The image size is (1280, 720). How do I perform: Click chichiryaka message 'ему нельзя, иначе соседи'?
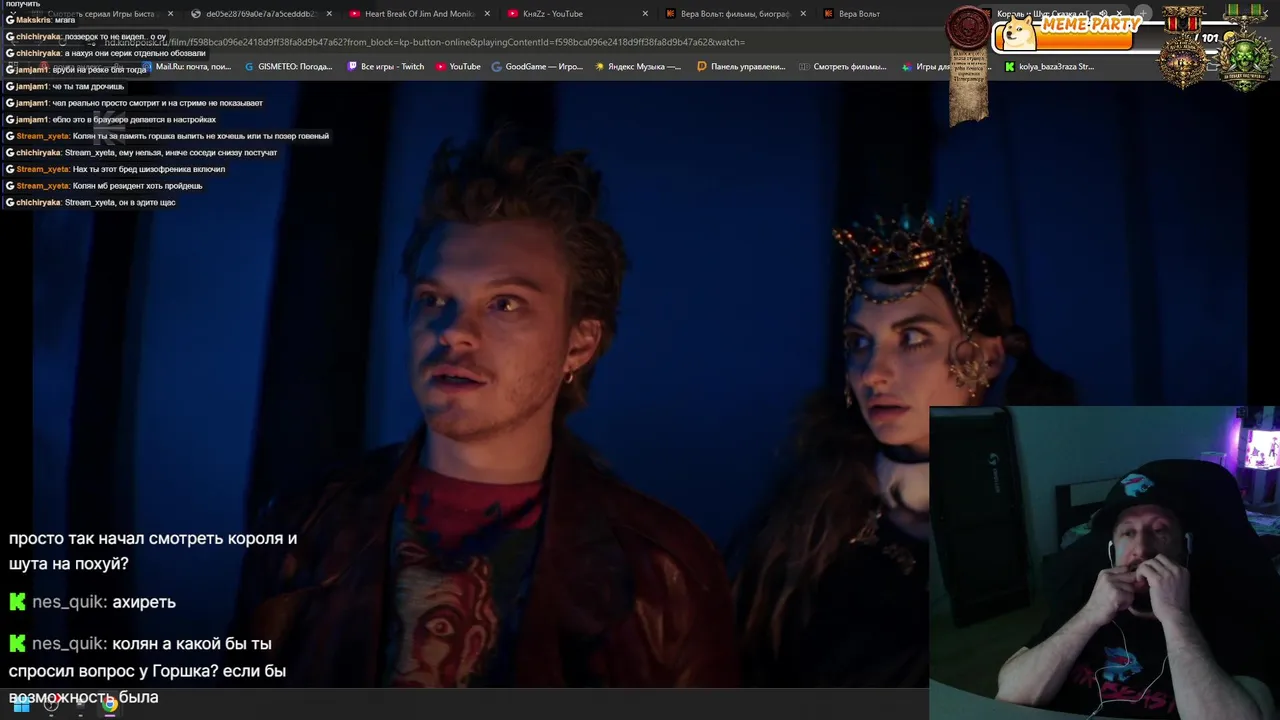[x=141, y=153]
